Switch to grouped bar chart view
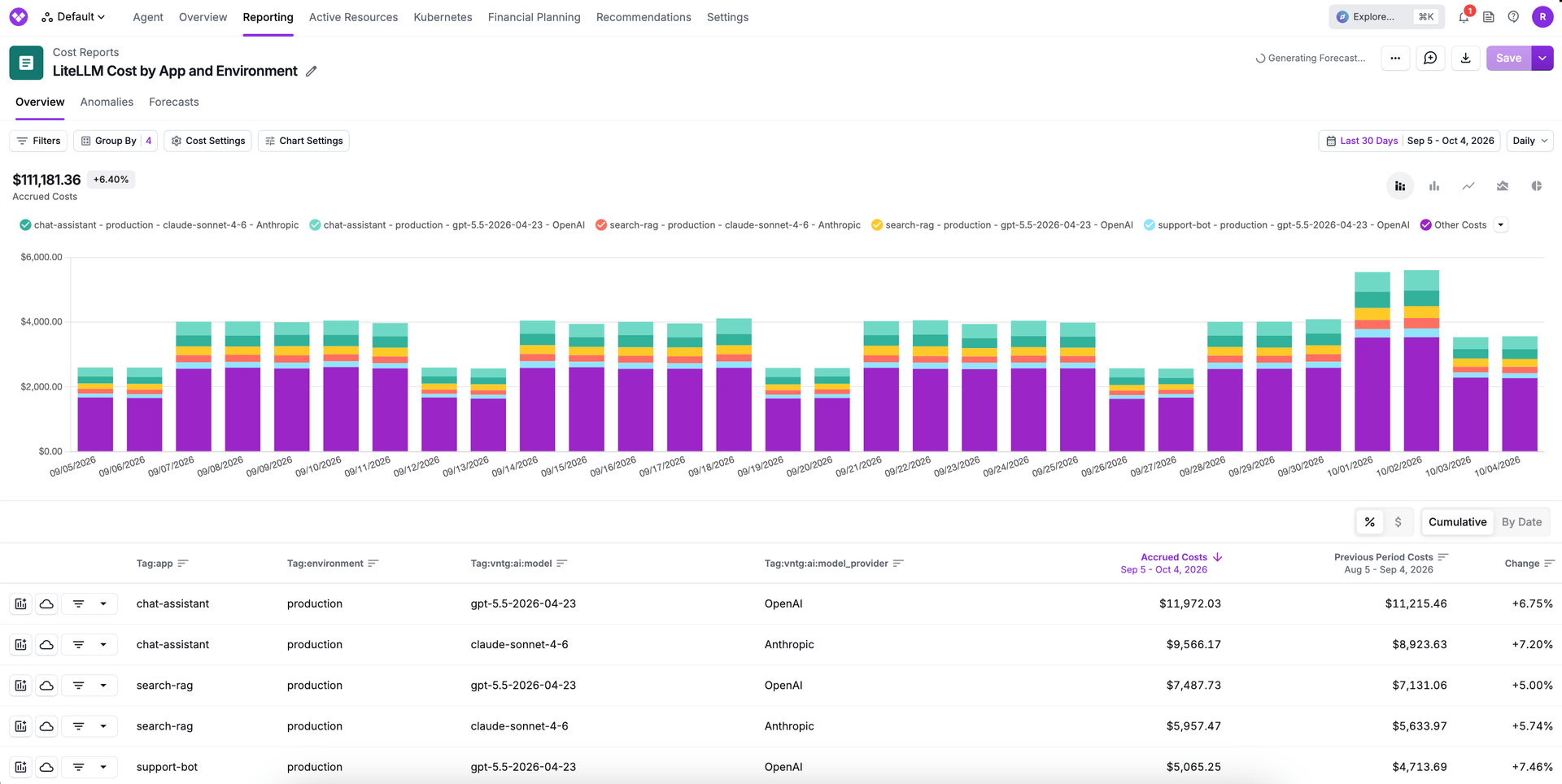This screenshot has height=784, width=1562. (1434, 186)
